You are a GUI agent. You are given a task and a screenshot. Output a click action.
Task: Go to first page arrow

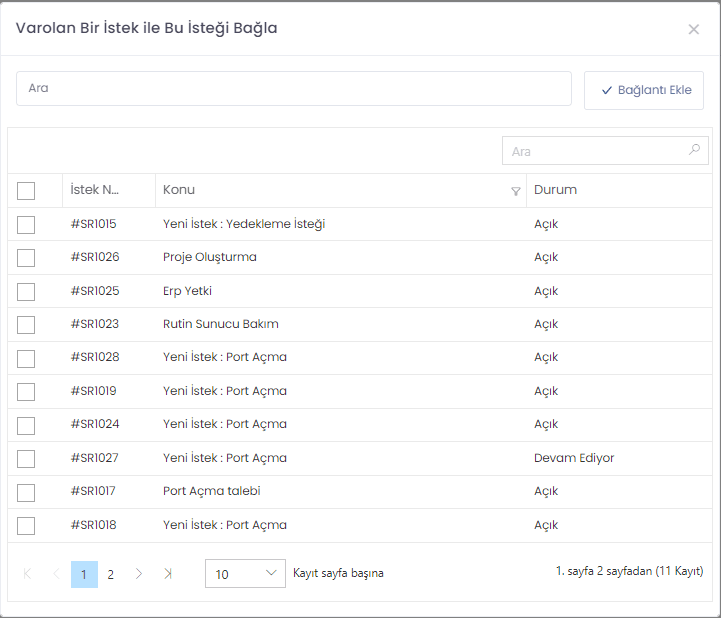pyautogui.click(x=27, y=574)
